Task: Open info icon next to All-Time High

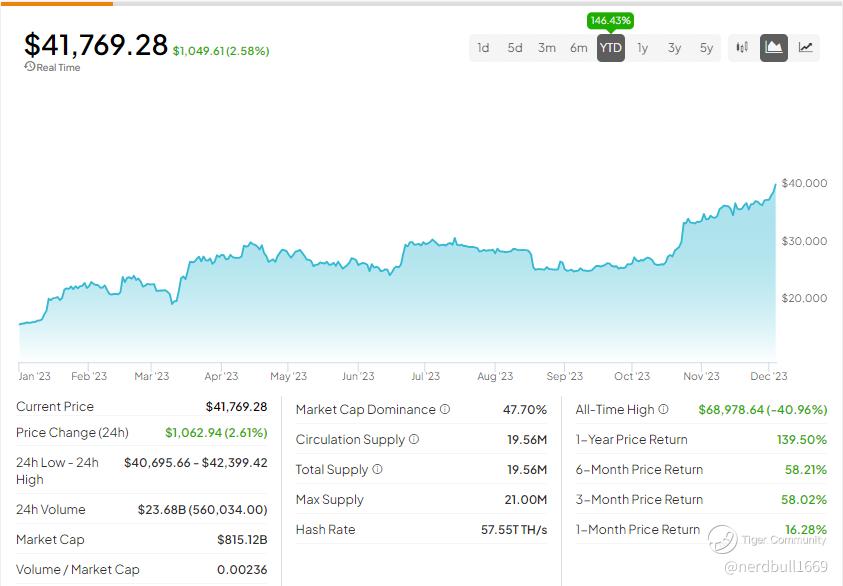Action: pyautogui.click(x=663, y=409)
